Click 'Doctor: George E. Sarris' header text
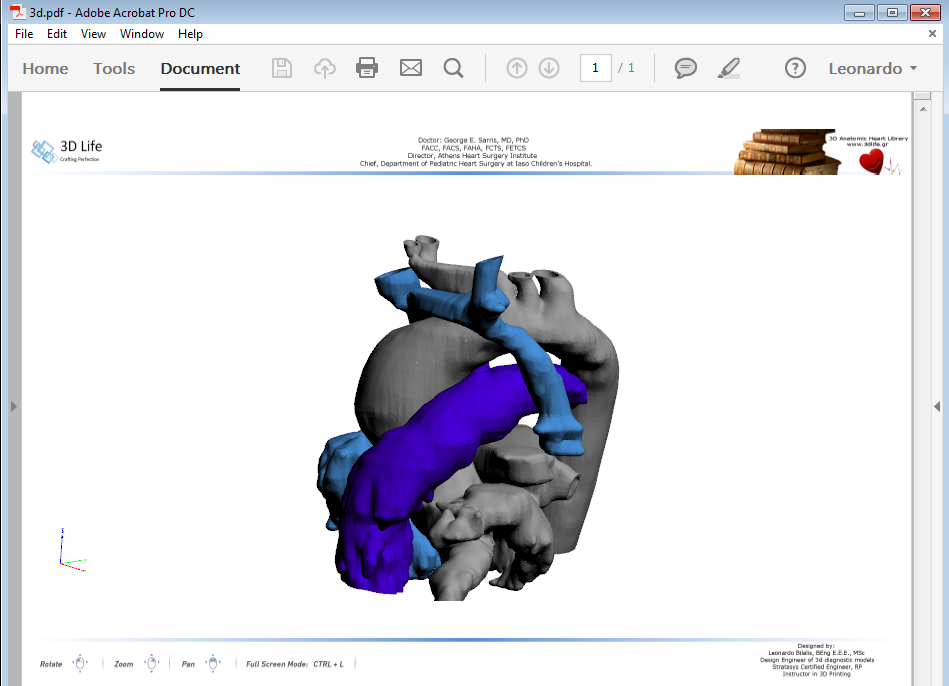 coord(473,140)
